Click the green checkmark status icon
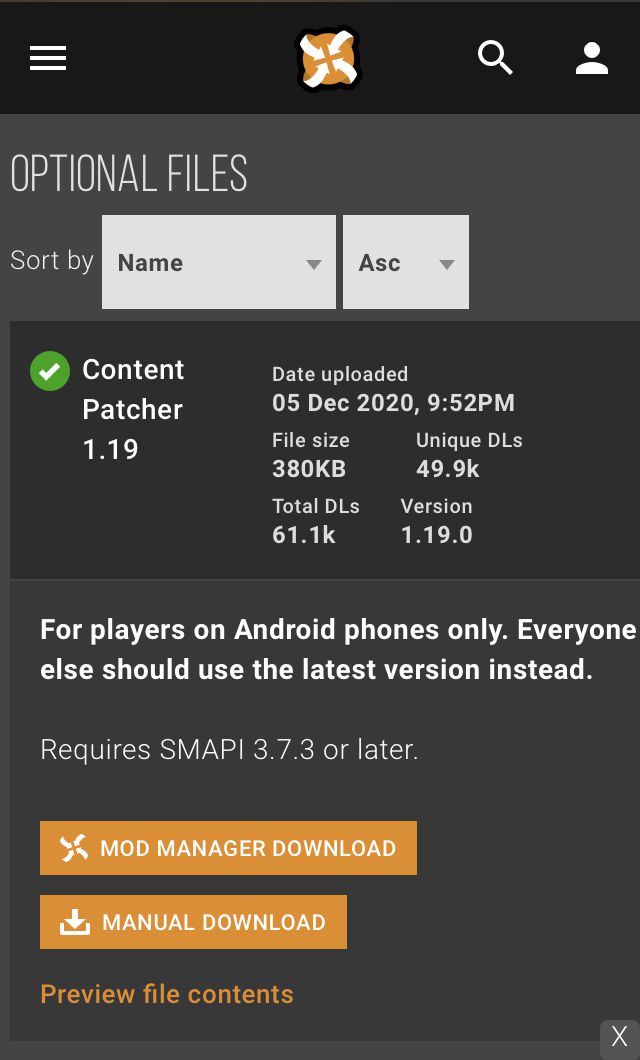Viewport: 640px width, 1060px height. coord(50,371)
